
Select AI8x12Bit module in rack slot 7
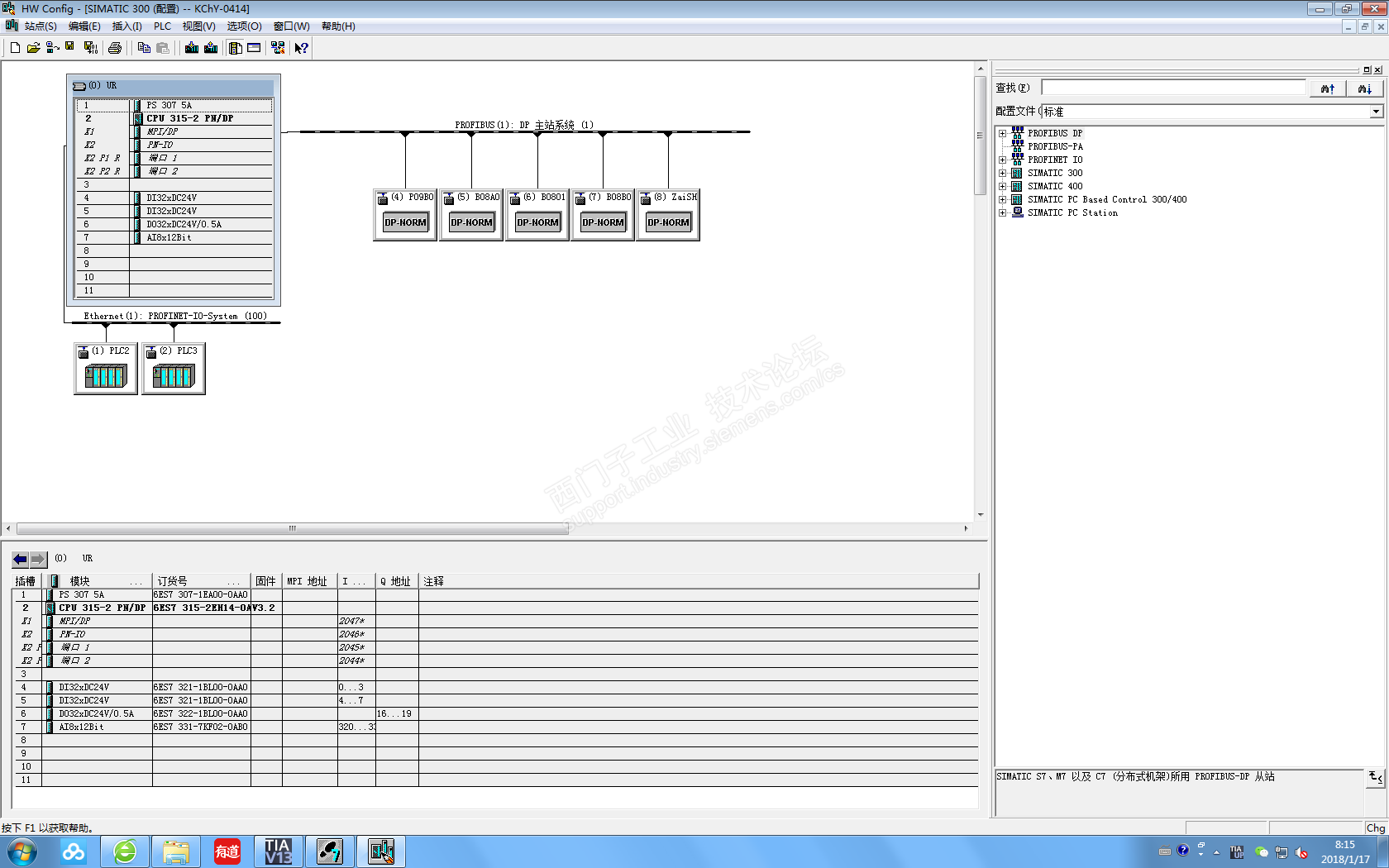[174, 237]
